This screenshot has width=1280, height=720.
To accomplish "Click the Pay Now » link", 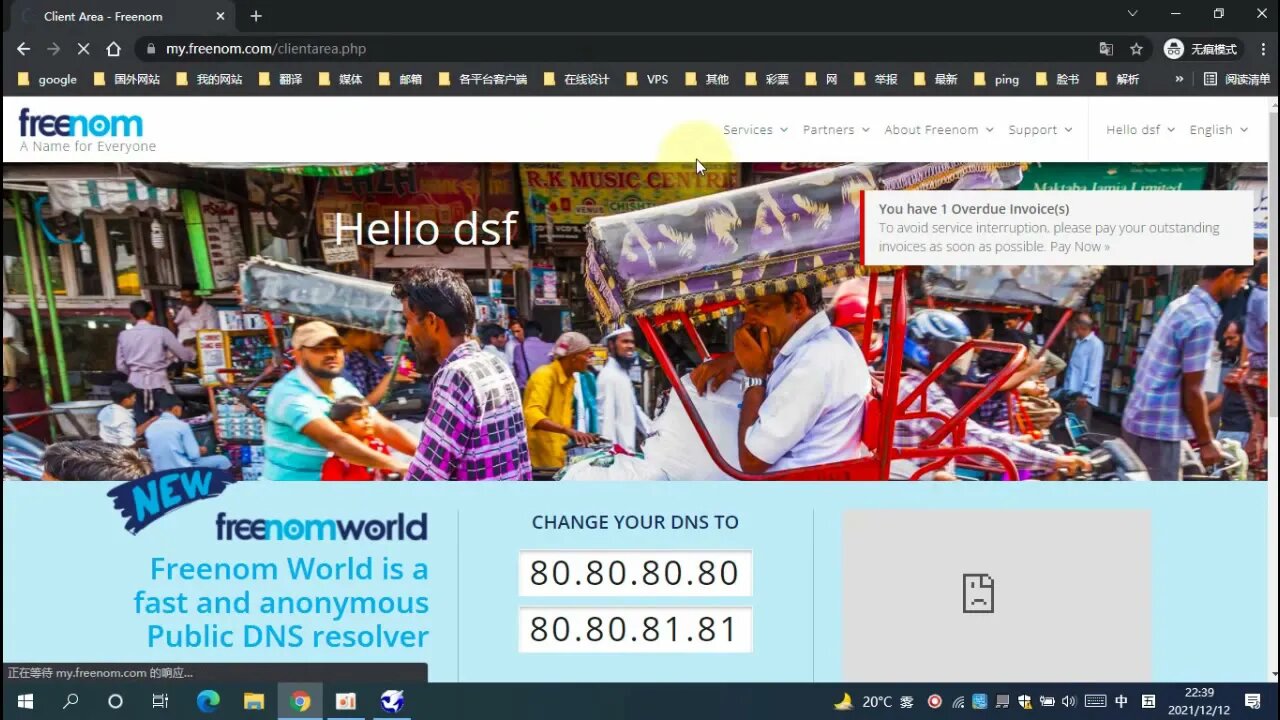I will [x=1079, y=246].
